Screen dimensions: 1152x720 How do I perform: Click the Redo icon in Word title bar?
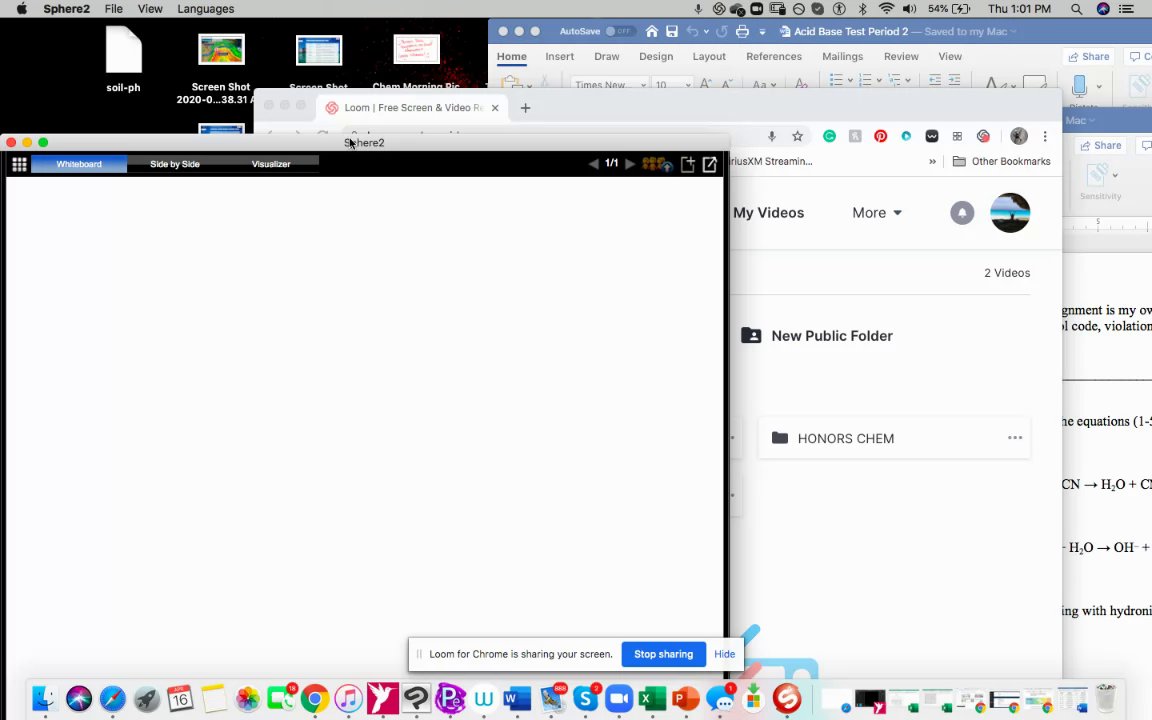[x=721, y=32]
